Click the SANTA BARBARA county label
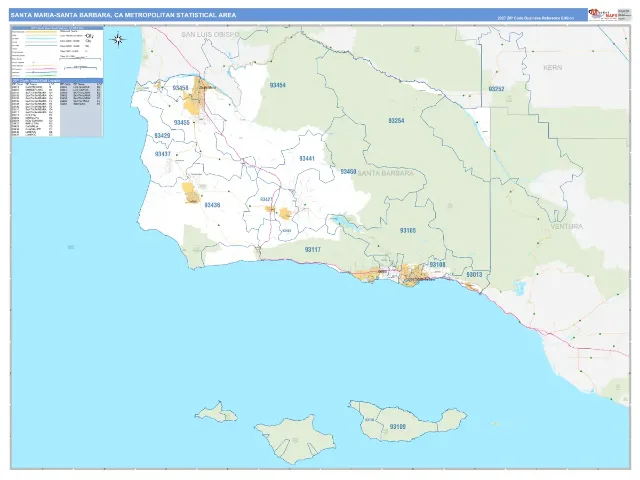640x480 pixels. pyautogui.click(x=386, y=173)
